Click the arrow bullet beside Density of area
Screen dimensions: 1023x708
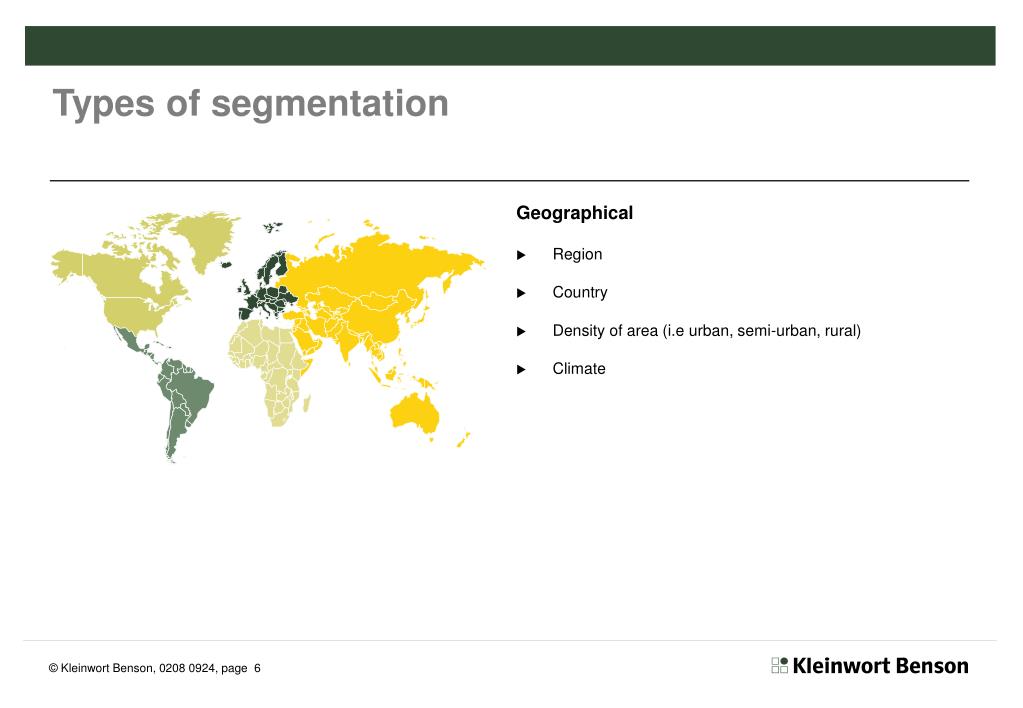[x=521, y=331]
